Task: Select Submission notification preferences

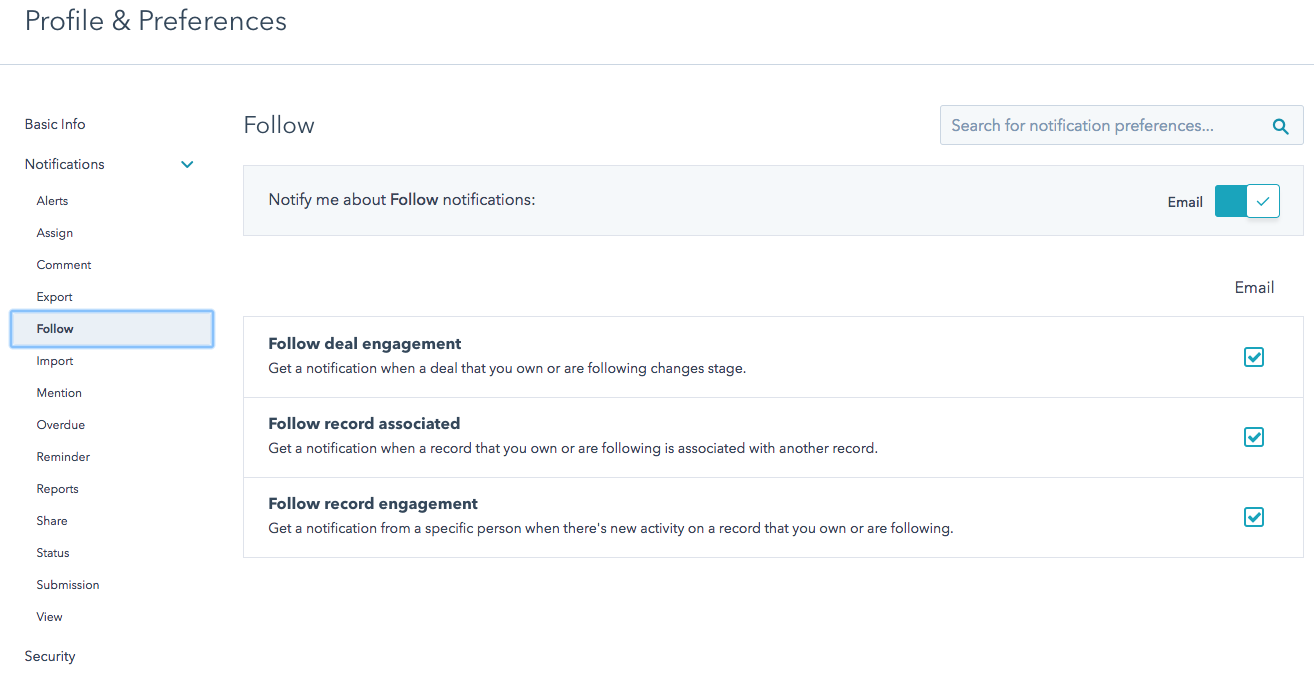Action: (x=67, y=584)
